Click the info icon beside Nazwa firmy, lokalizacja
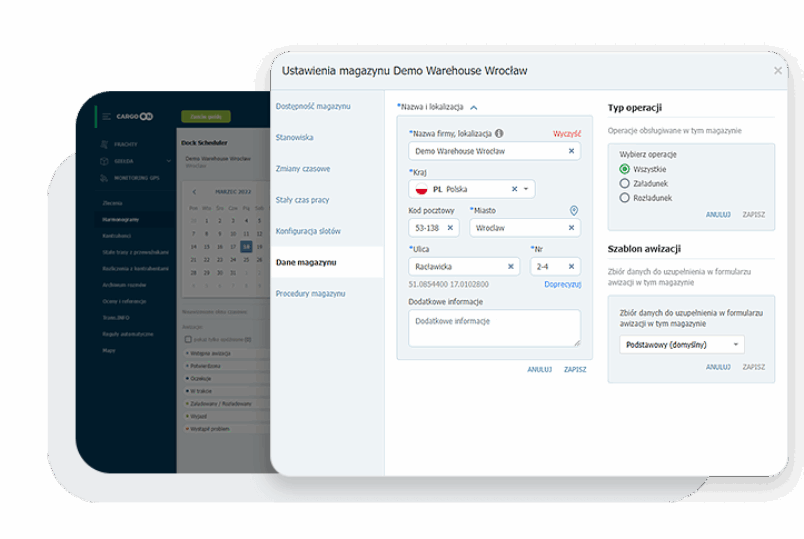Screen dimensions: 804x539 click(x=499, y=133)
